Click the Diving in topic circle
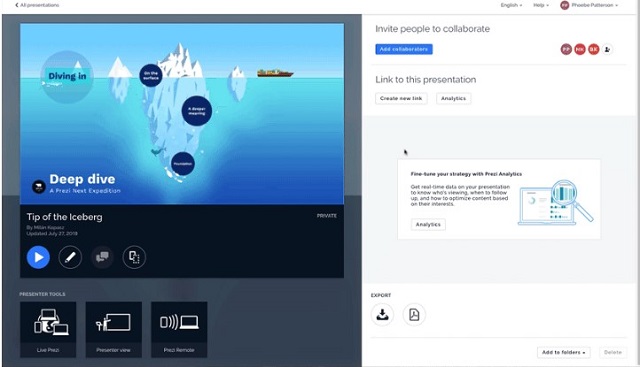640x367 pixels. [67, 76]
